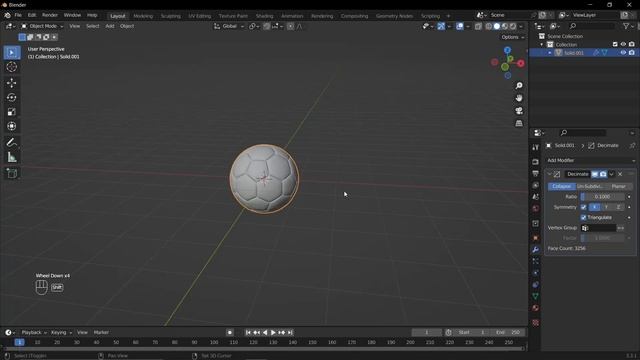The image size is (640, 360).
Task: Open the Render properties tab
Action: click(x=536, y=162)
